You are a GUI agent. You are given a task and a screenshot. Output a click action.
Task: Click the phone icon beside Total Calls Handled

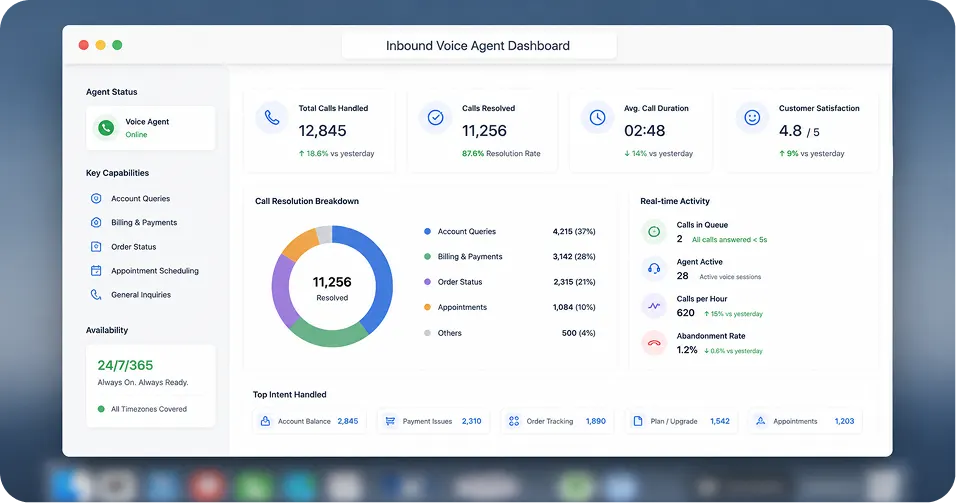pos(272,117)
